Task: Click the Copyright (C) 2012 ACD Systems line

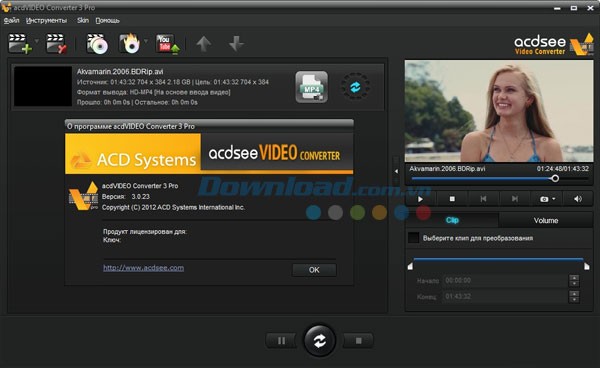Action: [x=173, y=207]
